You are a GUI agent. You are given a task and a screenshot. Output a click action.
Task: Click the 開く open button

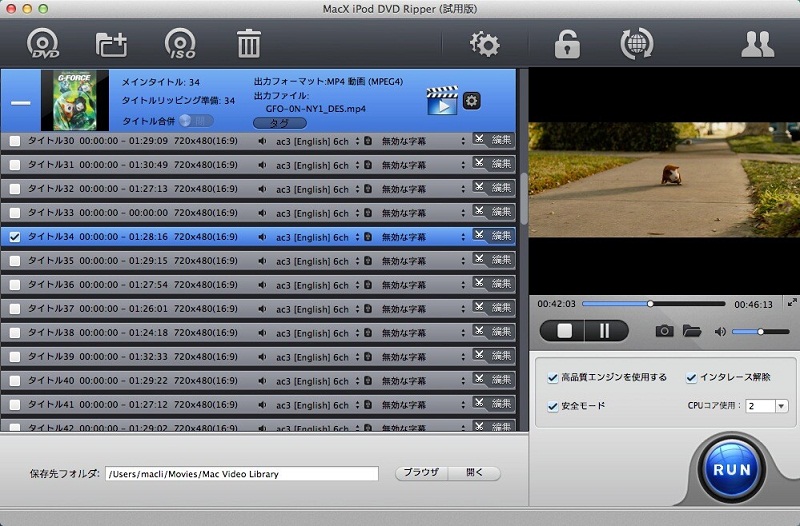coord(474,473)
